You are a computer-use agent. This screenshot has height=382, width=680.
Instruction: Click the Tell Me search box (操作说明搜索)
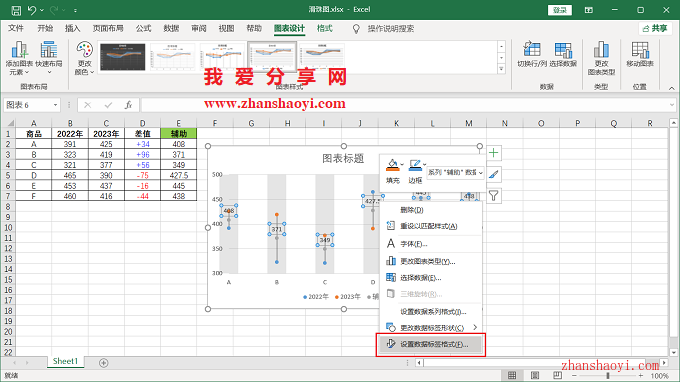pos(391,29)
